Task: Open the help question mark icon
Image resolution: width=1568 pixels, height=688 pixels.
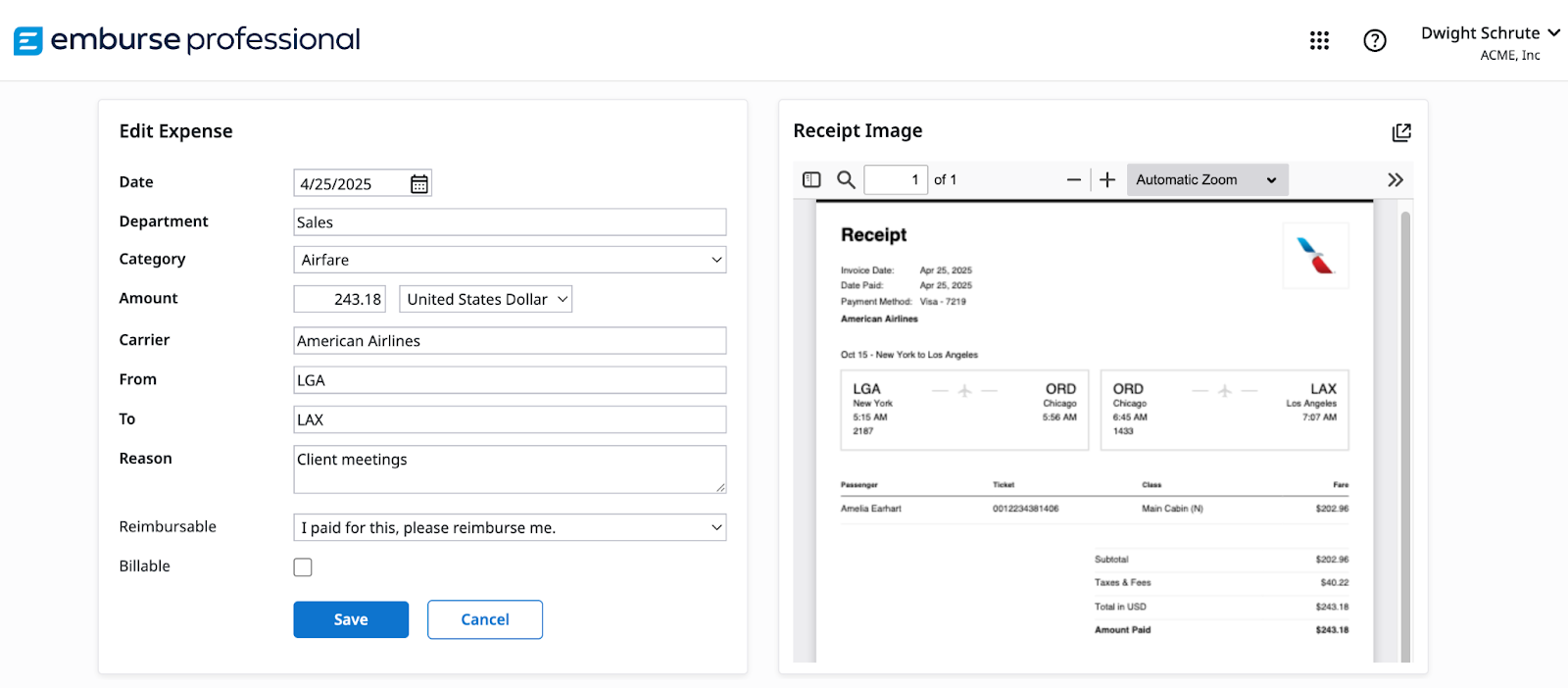Action: point(1375,40)
